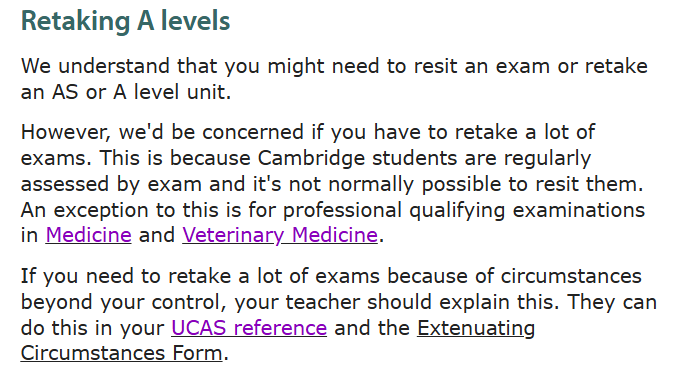
Task: Click 'Circumstances Form' on the last line
Action: [x=121, y=353]
